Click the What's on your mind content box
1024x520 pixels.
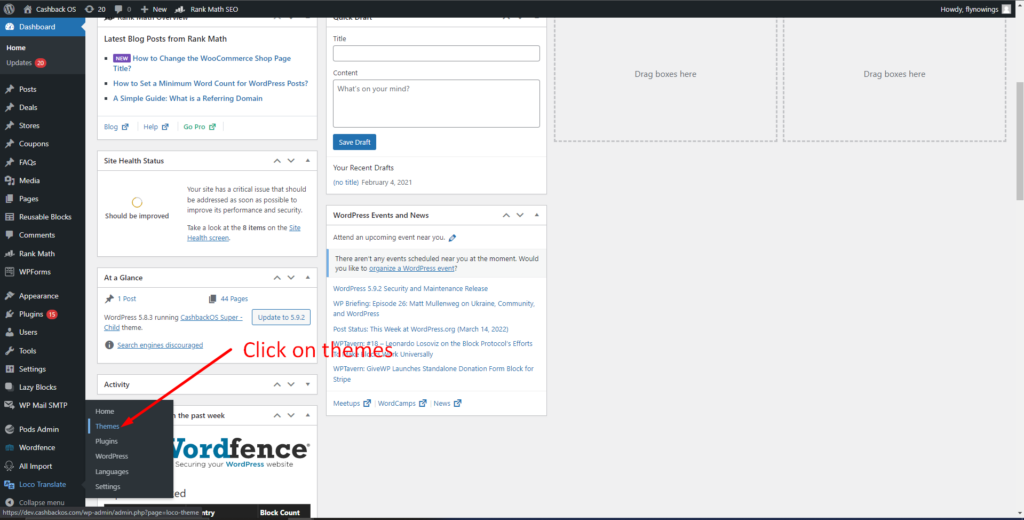(x=436, y=103)
